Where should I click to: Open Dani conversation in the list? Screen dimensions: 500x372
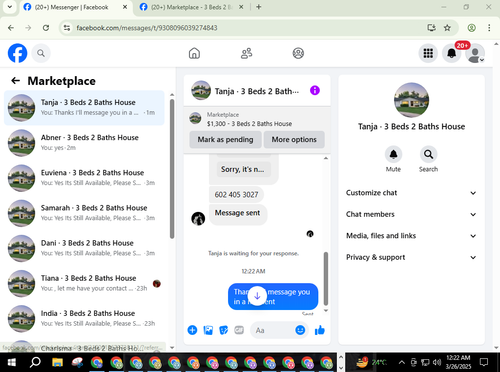click(84, 248)
